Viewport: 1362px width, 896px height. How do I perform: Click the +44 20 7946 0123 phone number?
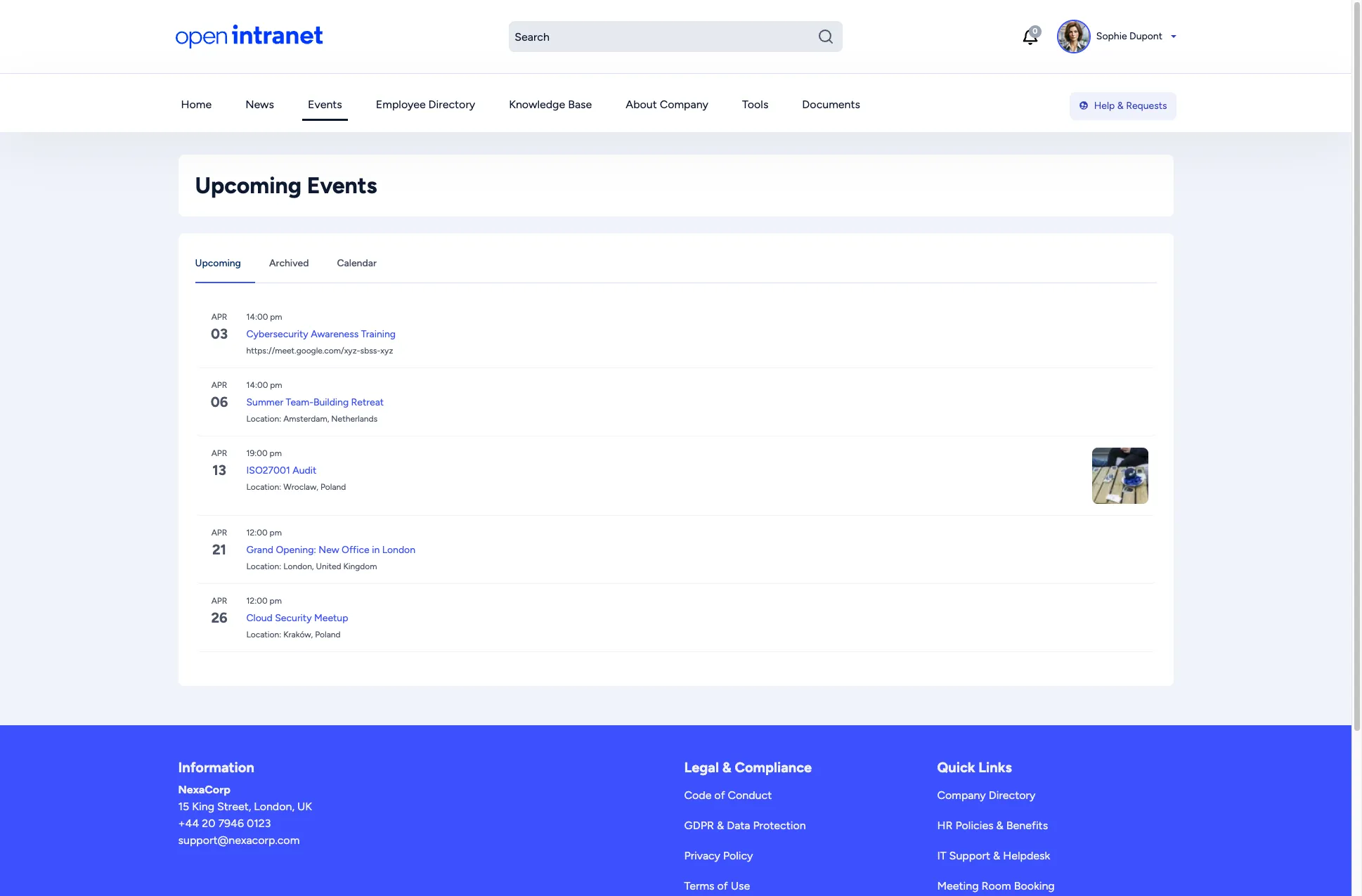coord(224,824)
